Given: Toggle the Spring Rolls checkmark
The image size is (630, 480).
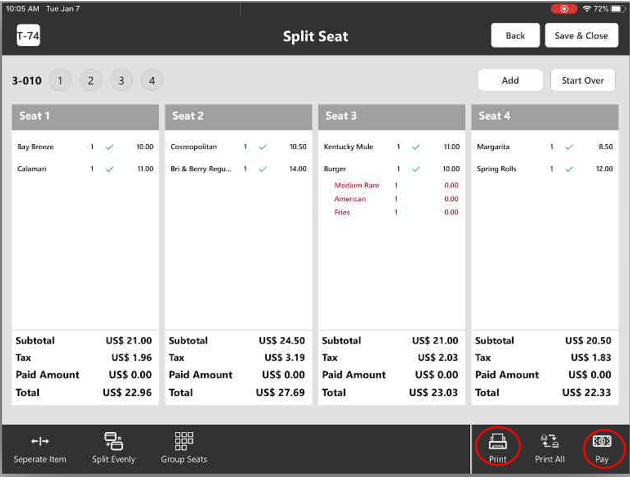Looking at the screenshot, I should tap(569, 169).
